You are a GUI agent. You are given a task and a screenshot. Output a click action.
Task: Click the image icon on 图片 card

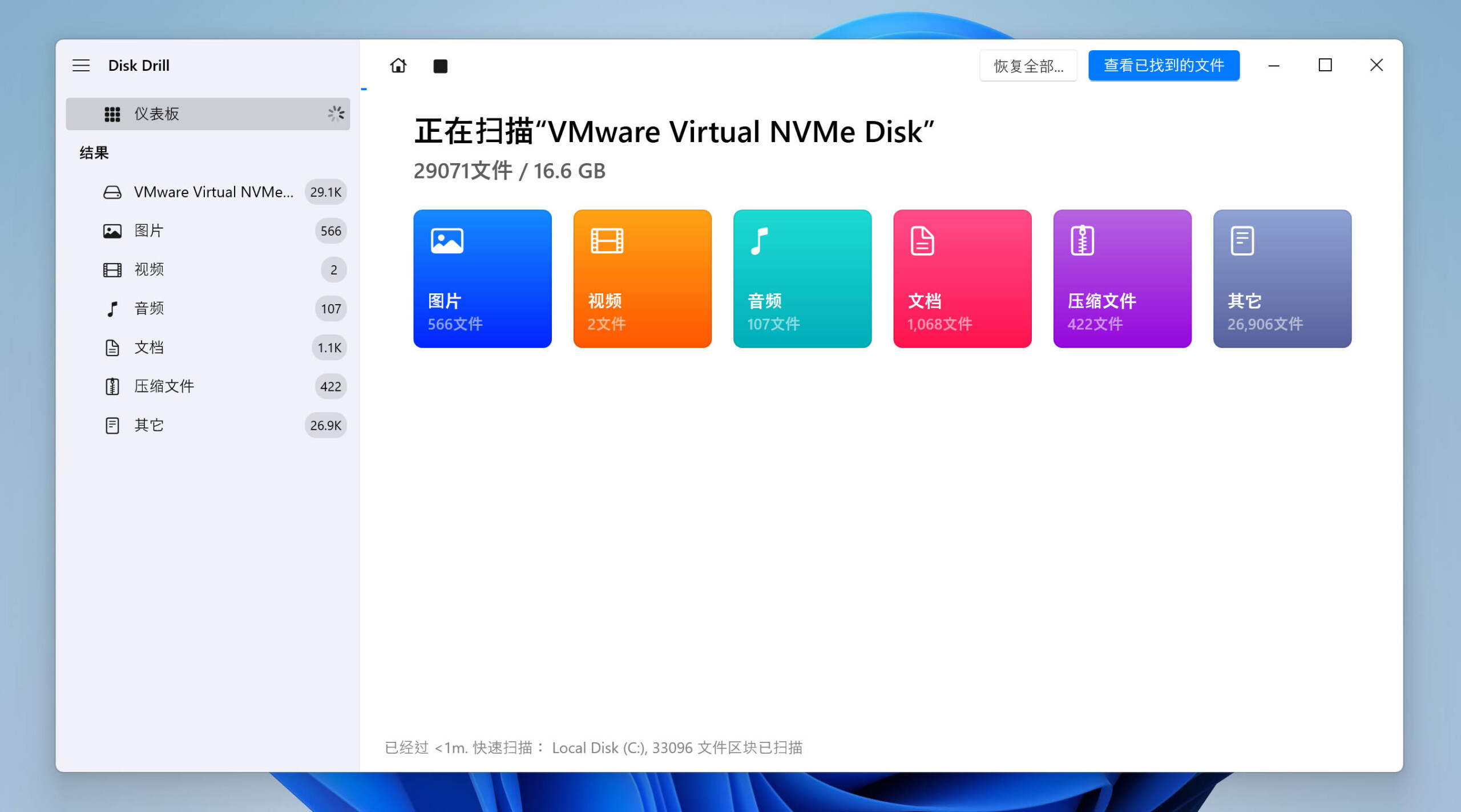point(447,241)
